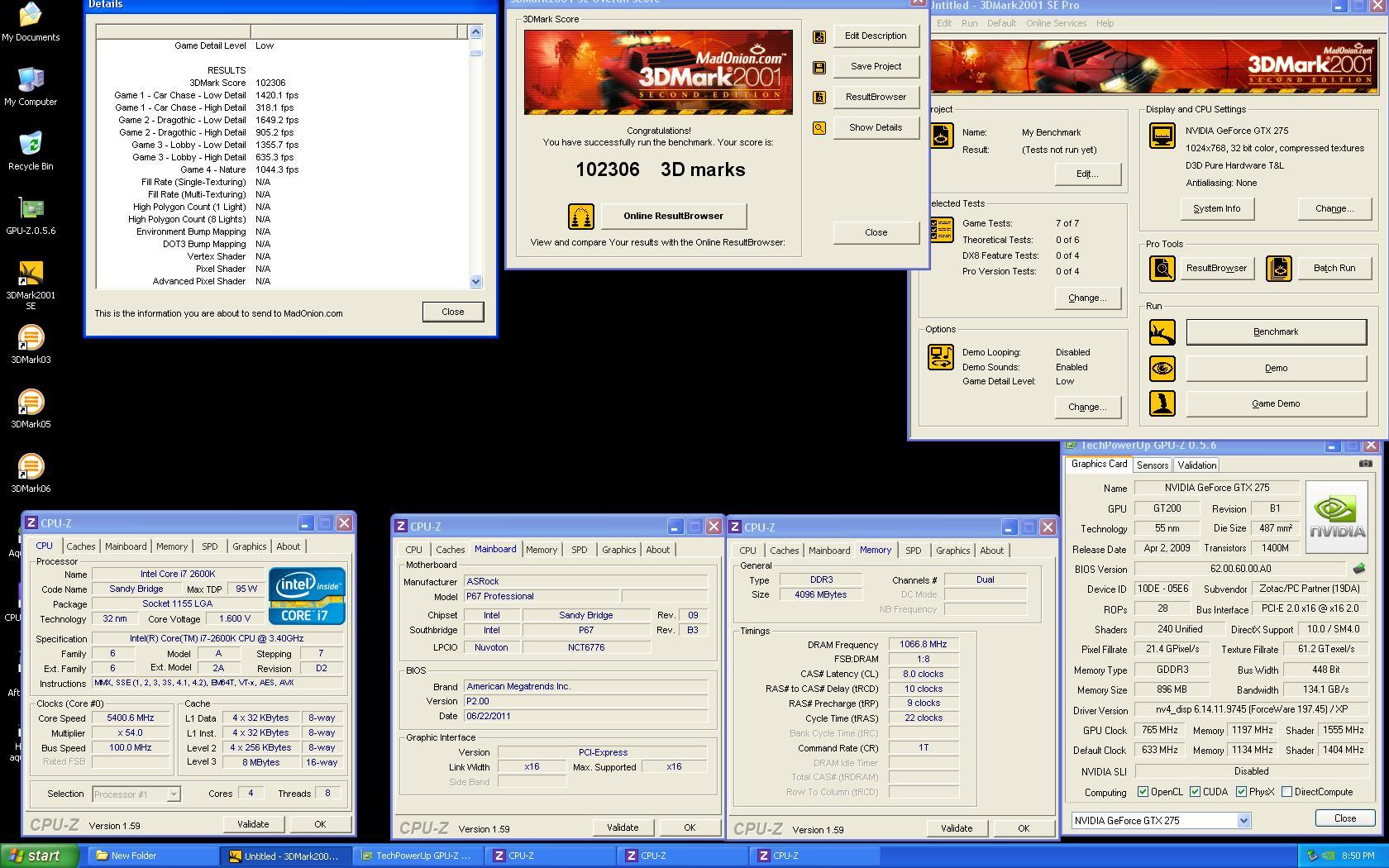Click the Pro Tools ResultBrowser icon
This screenshot has height=868, width=1389.
(1162, 268)
